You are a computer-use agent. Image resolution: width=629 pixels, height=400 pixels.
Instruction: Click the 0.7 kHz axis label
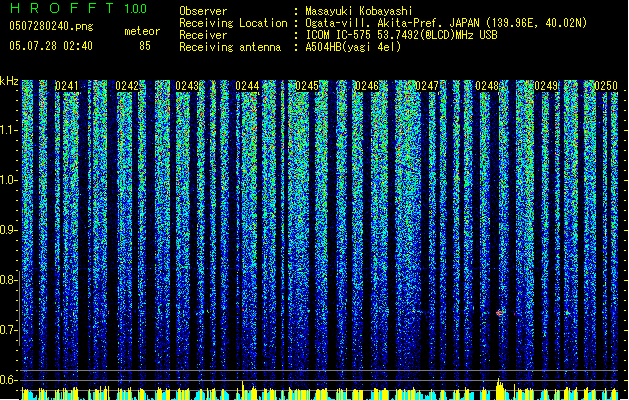9,330
